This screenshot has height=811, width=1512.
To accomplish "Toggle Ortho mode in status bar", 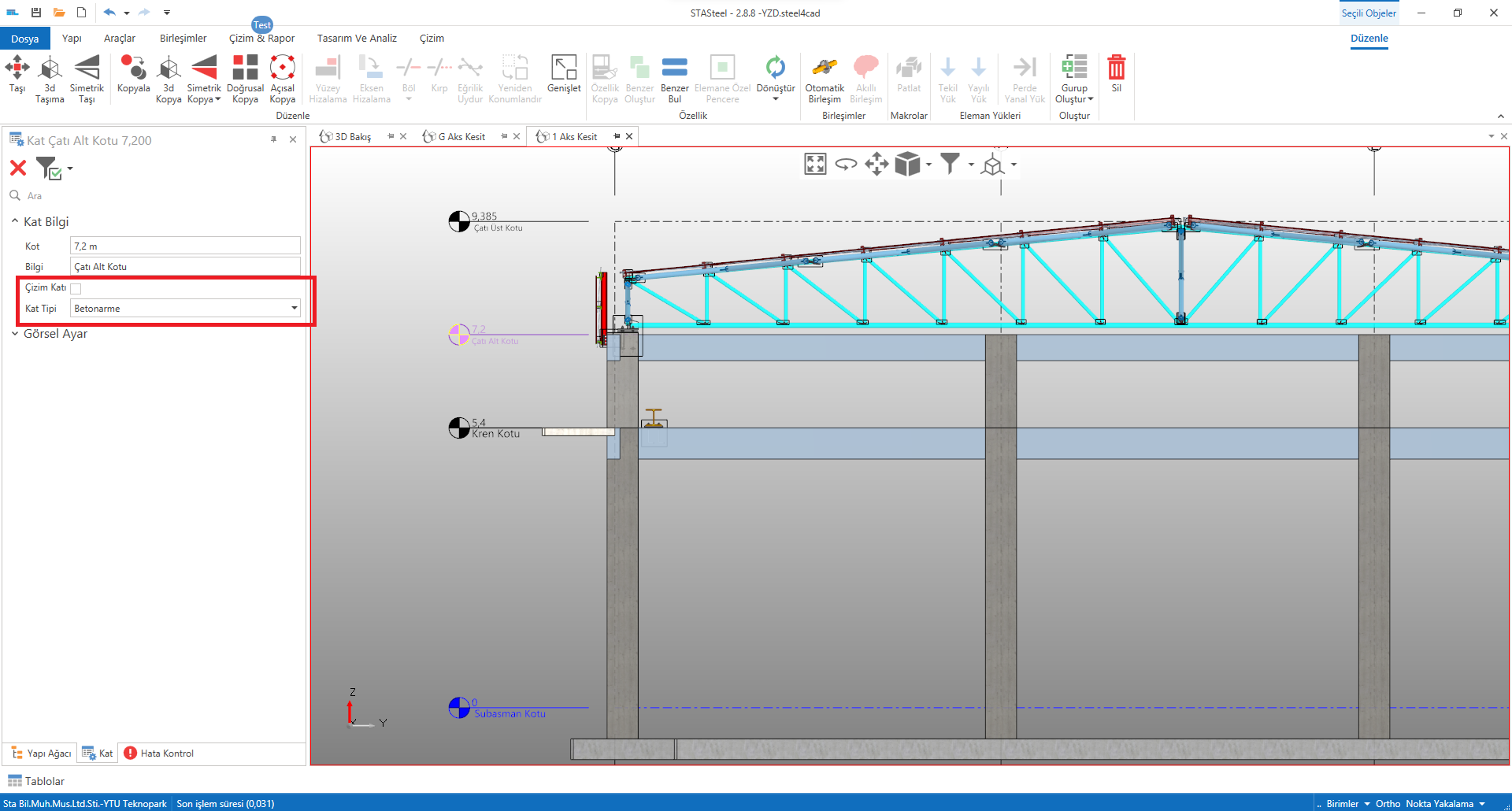I will (x=1388, y=804).
